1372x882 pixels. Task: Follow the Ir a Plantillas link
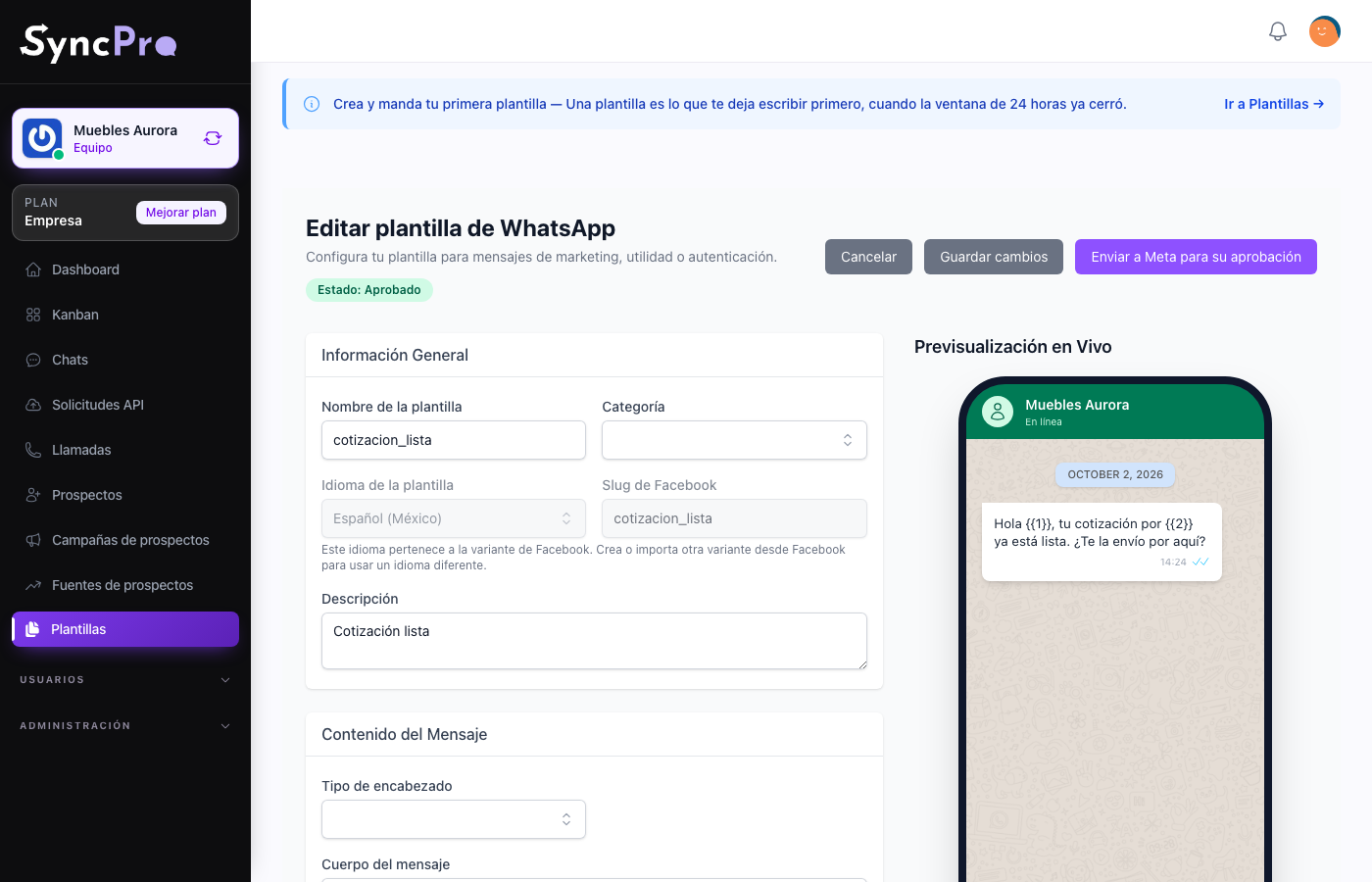[x=1274, y=104]
